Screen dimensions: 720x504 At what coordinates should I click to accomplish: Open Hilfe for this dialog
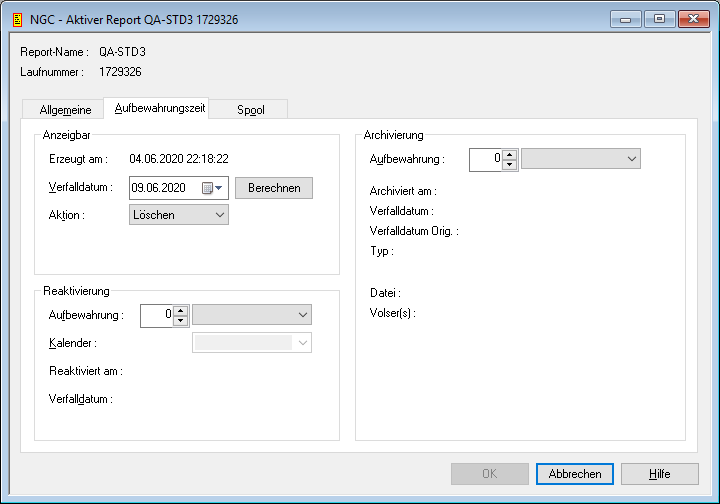(659, 474)
